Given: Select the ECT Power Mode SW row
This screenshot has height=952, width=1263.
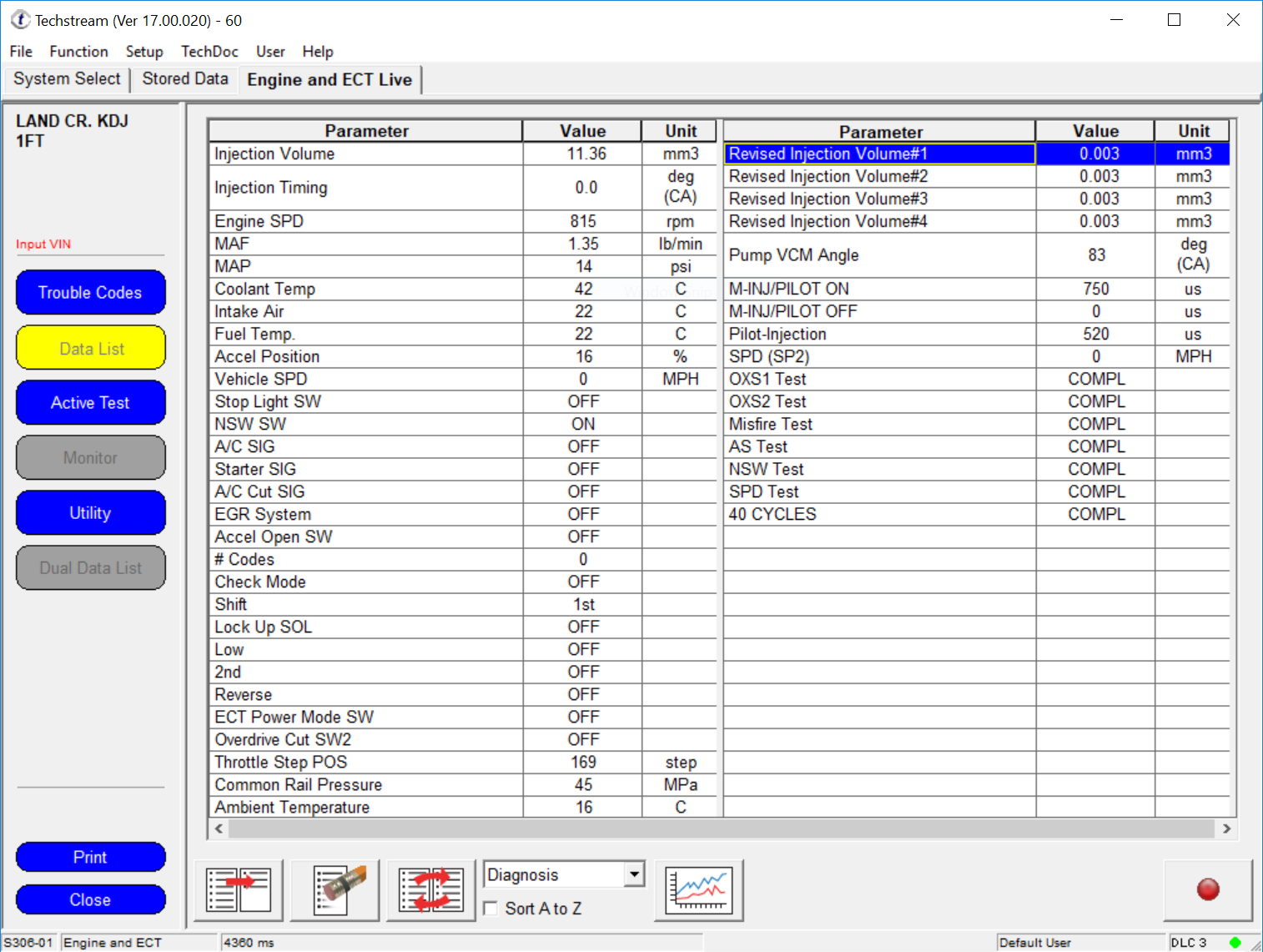Looking at the screenshot, I should click(462, 717).
